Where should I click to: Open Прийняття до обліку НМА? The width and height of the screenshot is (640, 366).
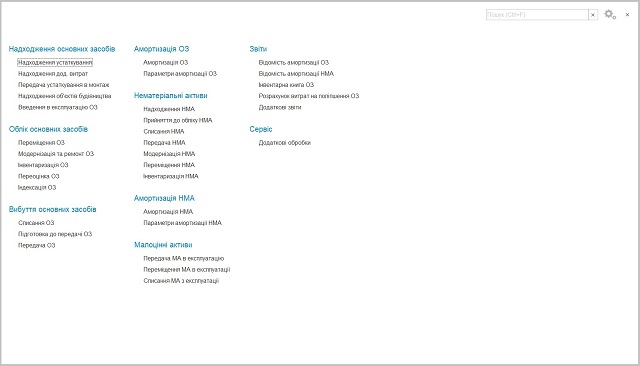178,120
